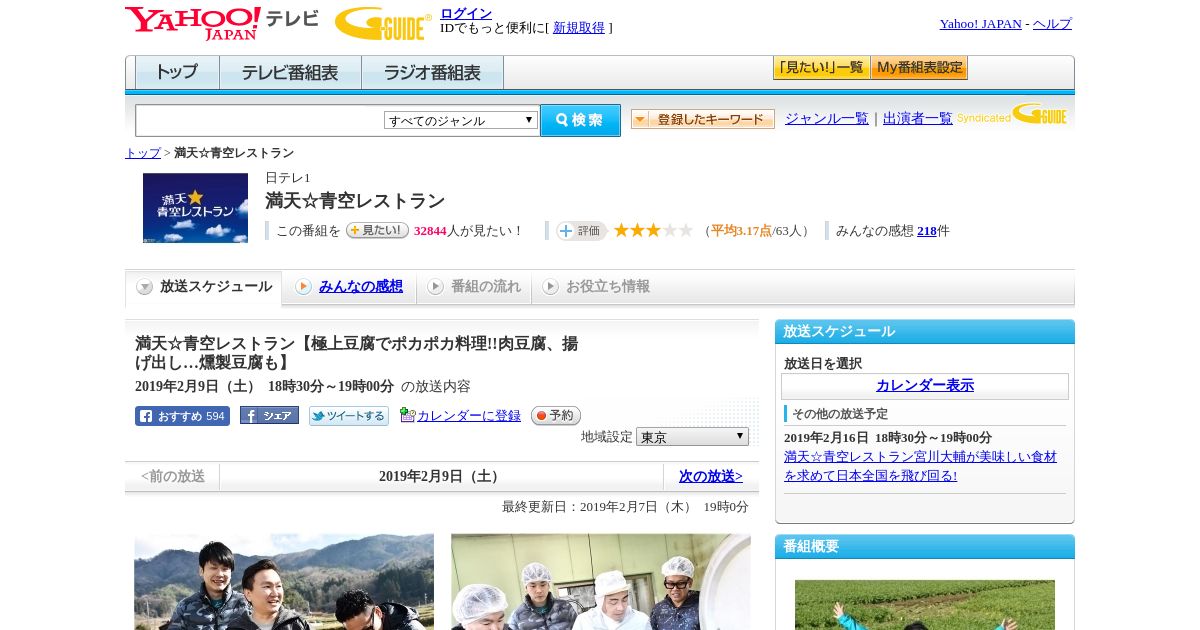Select the 放送スケジュール tab
Viewport: 1200px width, 630px height.
click(204, 287)
